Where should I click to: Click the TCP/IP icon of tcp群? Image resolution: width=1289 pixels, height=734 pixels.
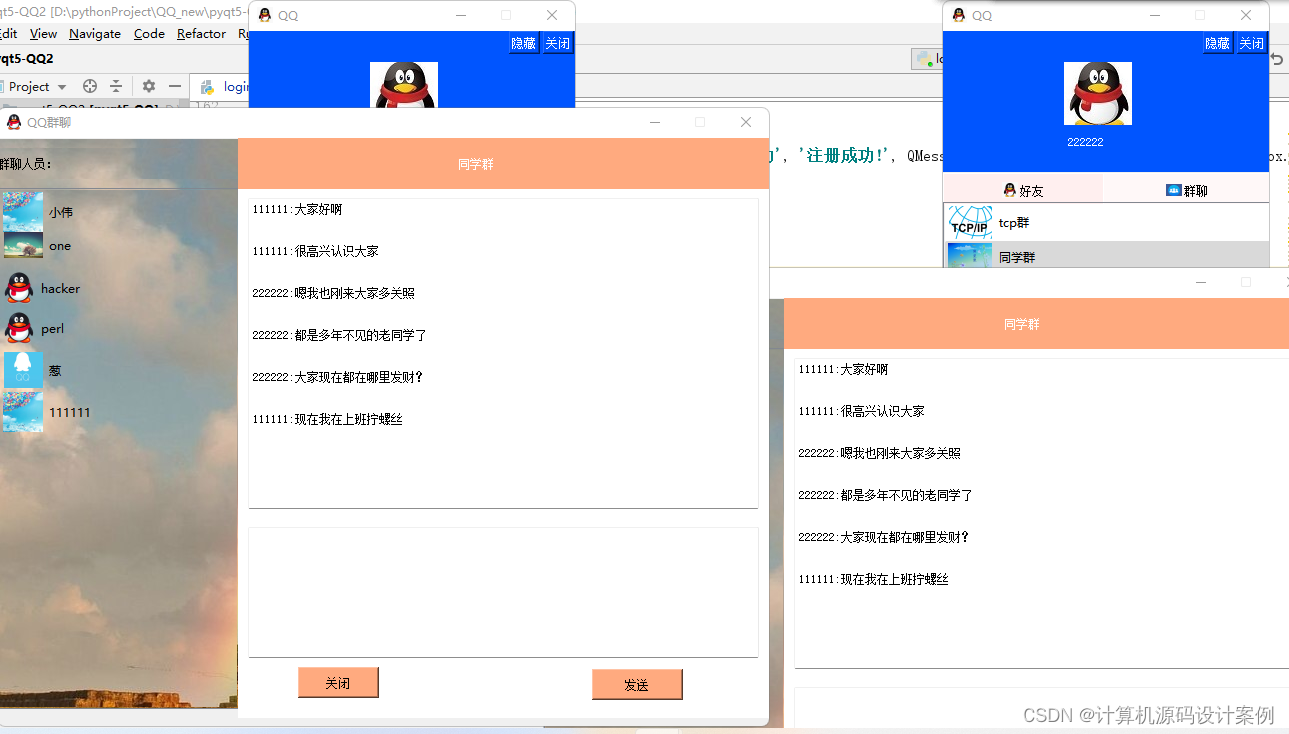[x=969, y=222]
